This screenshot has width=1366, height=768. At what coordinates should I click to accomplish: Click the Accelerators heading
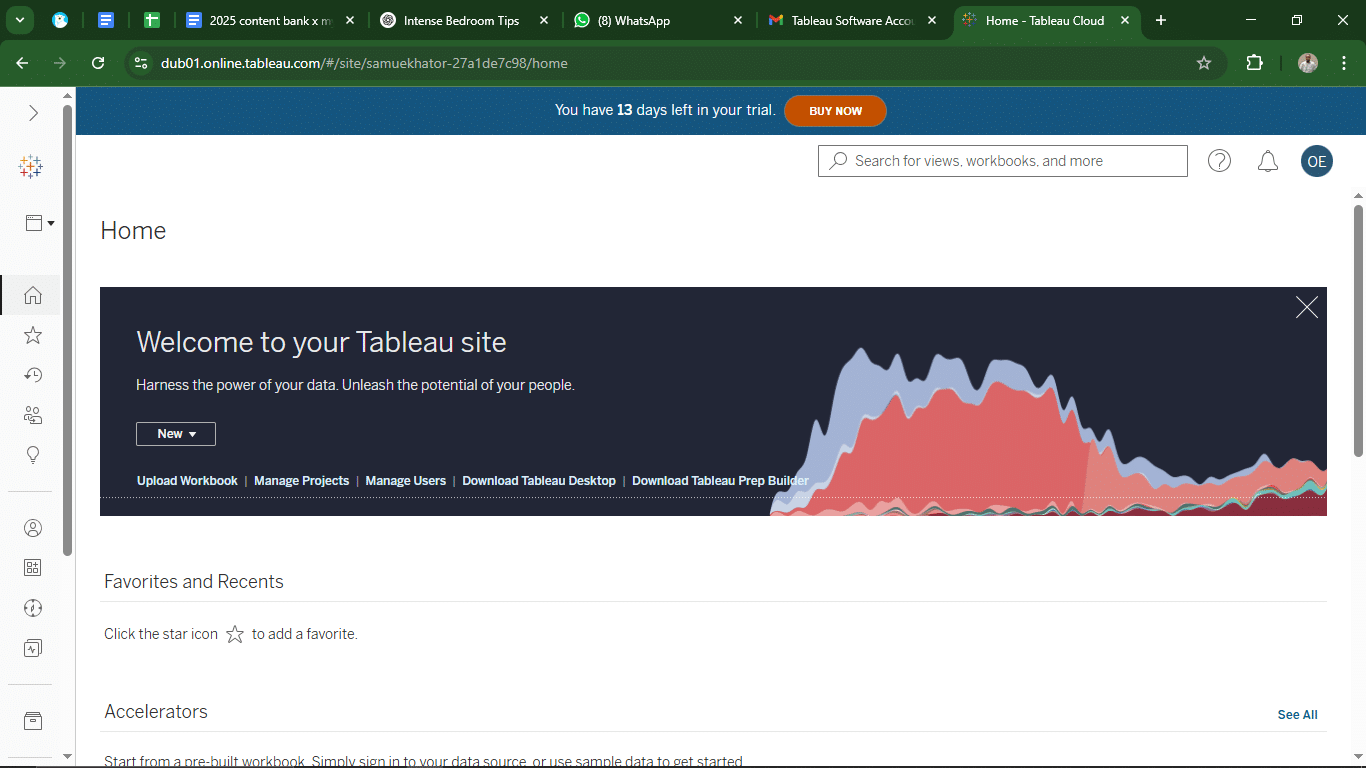[156, 712]
